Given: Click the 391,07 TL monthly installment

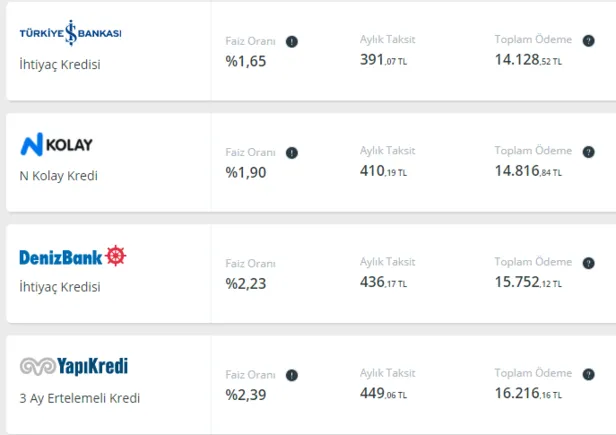Looking at the screenshot, I should 384,60.
